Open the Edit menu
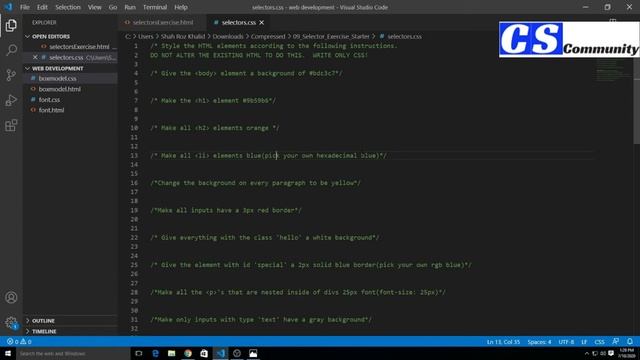Image resolution: width=640 pixels, height=360 pixels. click(x=42, y=7)
